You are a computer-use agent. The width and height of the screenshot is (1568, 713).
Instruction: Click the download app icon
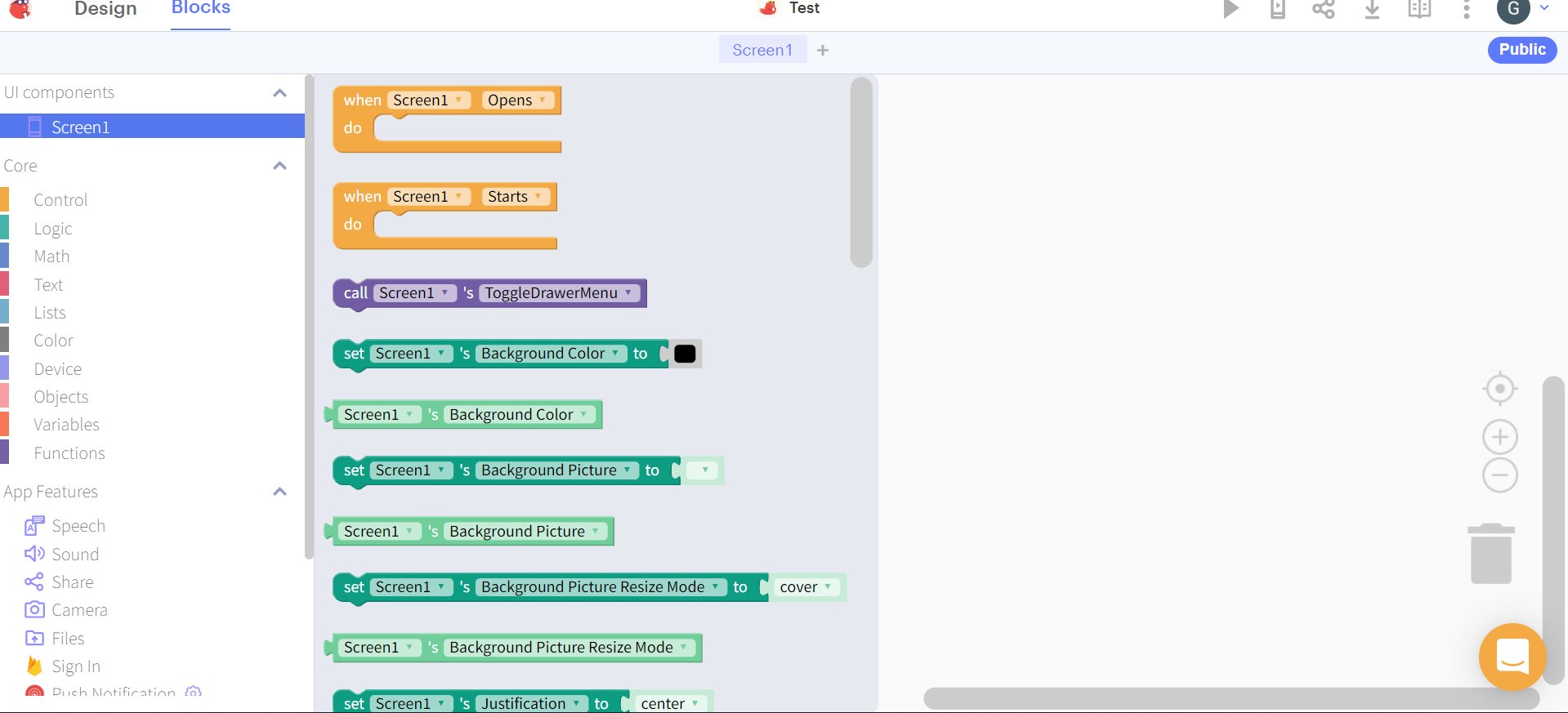pyautogui.click(x=1372, y=9)
